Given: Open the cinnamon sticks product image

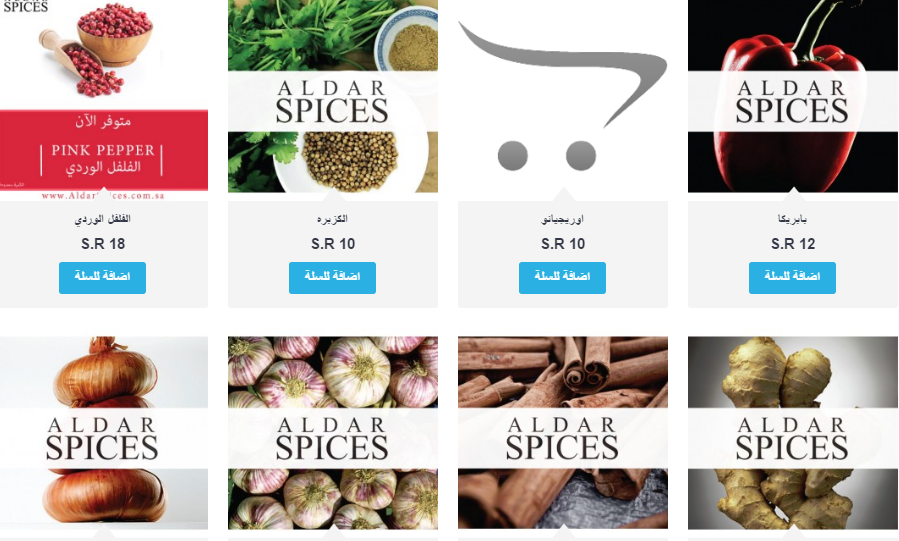Looking at the screenshot, I should point(562,433).
